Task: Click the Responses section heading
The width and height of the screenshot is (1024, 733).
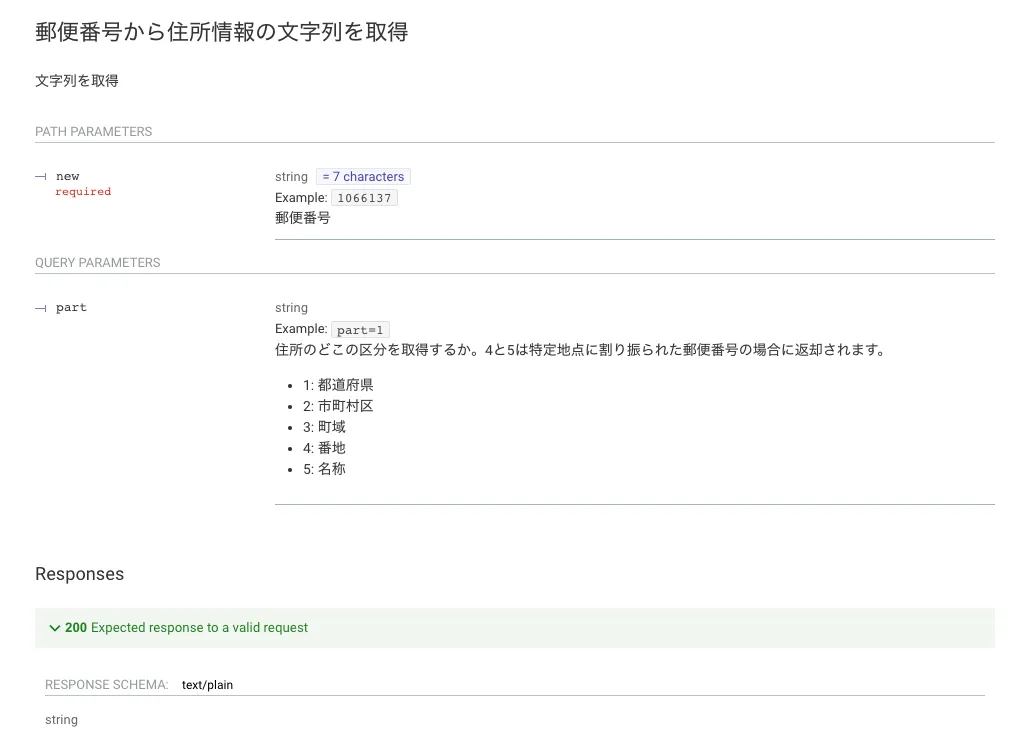Action: [x=79, y=574]
